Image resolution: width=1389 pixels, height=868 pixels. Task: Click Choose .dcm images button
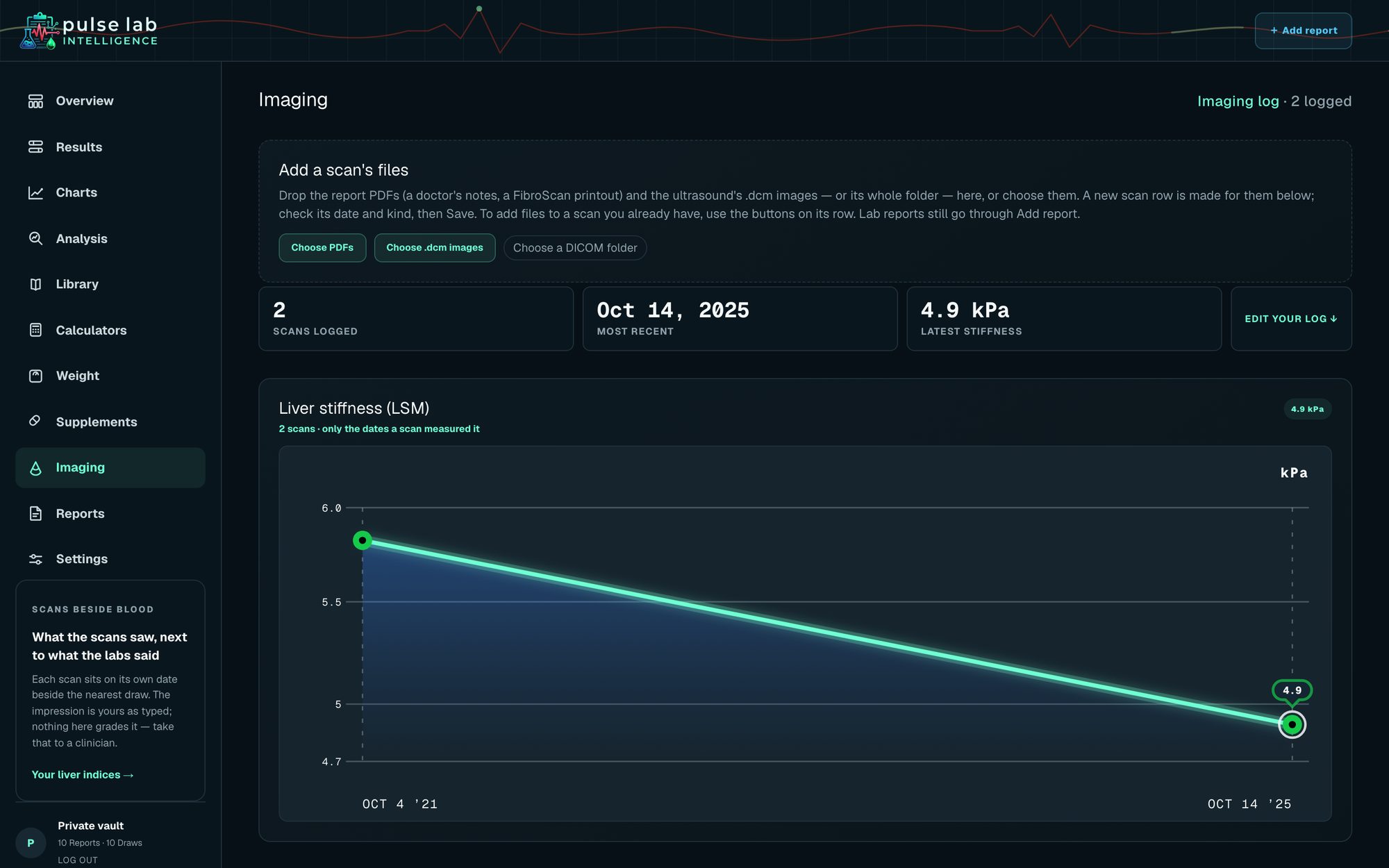pos(435,248)
